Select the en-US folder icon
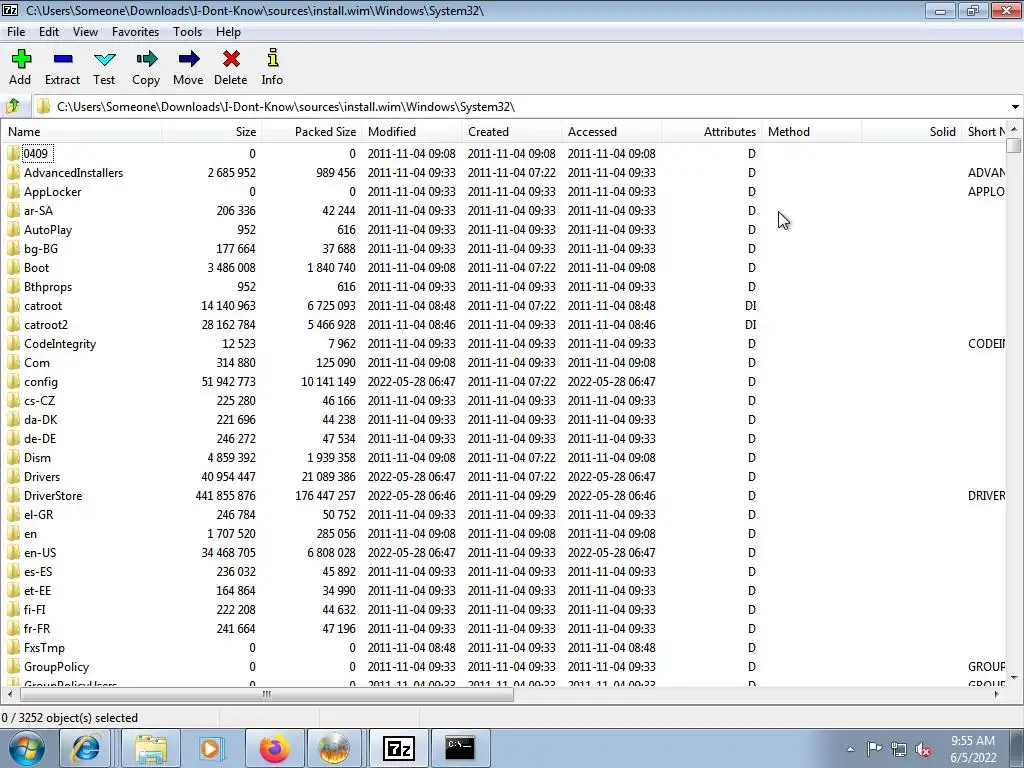Image resolution: width=1024 pixels, height=768 pixels. (x=13, y=552)
